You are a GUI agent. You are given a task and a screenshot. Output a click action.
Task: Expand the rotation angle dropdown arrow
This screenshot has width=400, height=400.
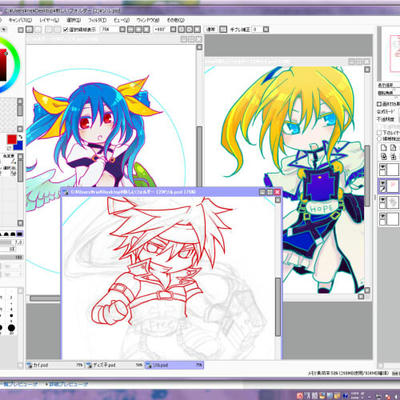click(173, 30)
